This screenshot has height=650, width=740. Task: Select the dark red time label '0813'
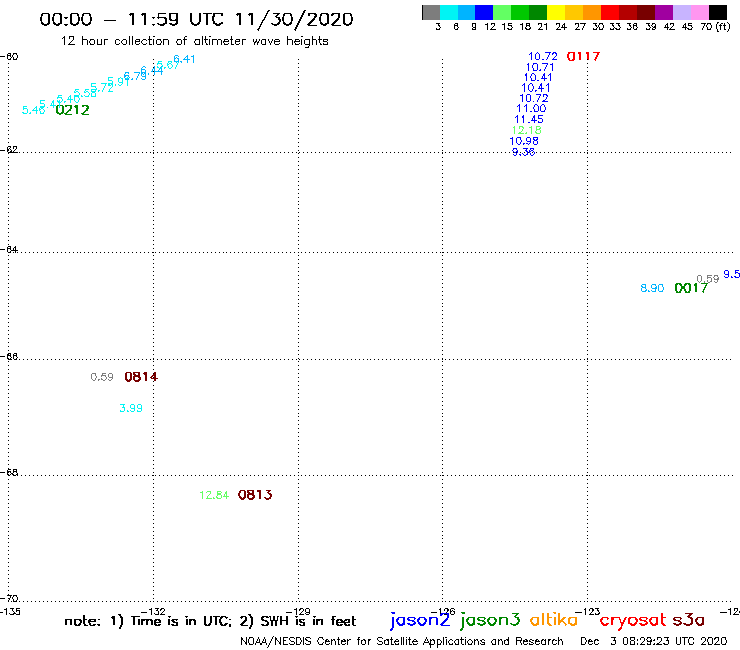[255, 495]
